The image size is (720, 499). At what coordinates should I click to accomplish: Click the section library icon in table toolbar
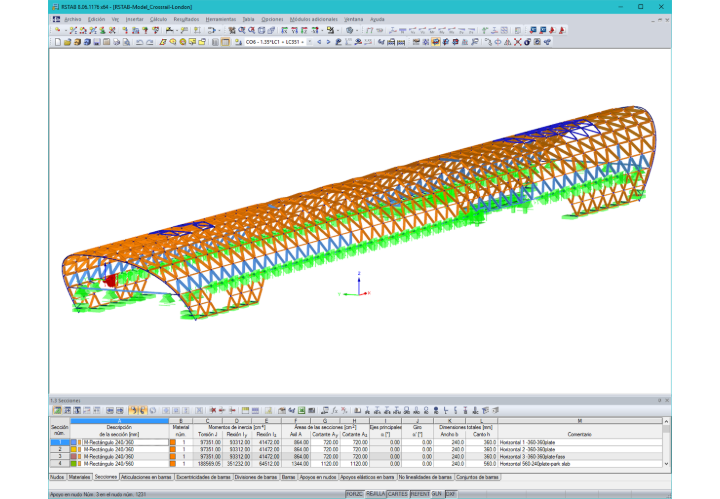pyautogui.click(x=358, y=410)
